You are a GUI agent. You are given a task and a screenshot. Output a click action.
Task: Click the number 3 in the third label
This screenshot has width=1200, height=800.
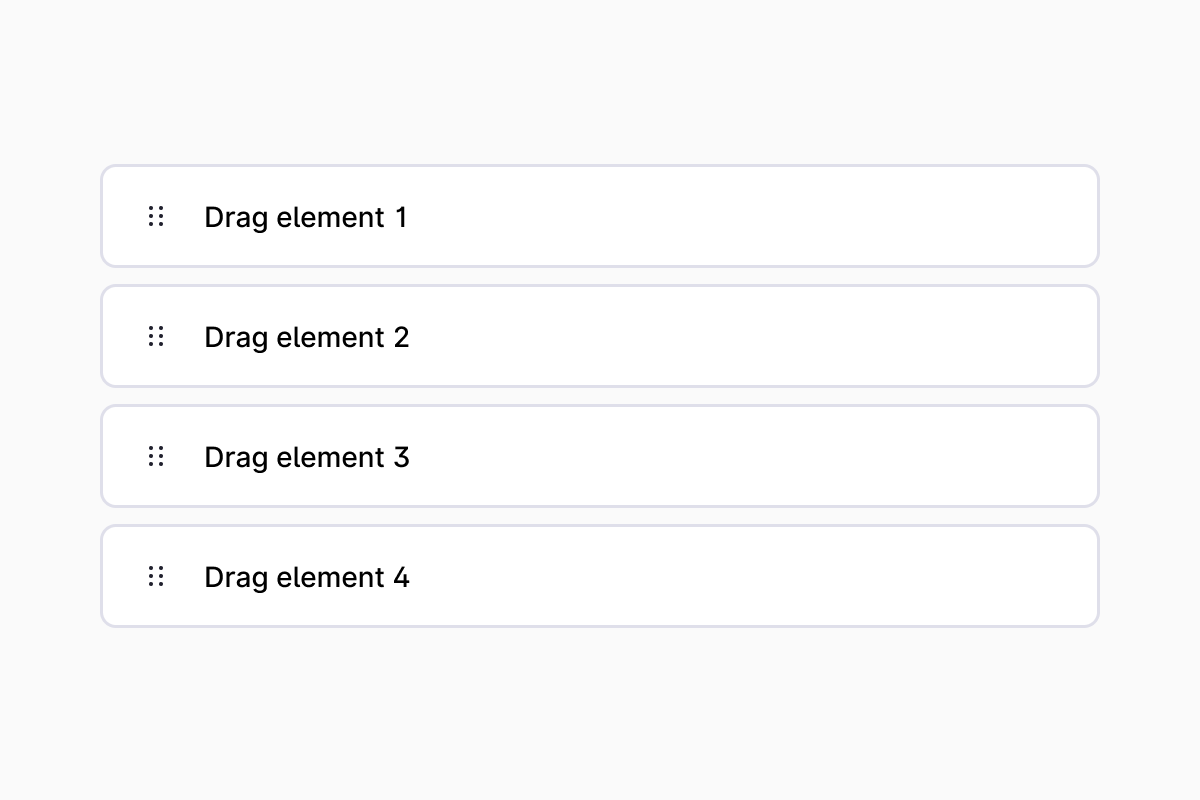click(401, 457)
